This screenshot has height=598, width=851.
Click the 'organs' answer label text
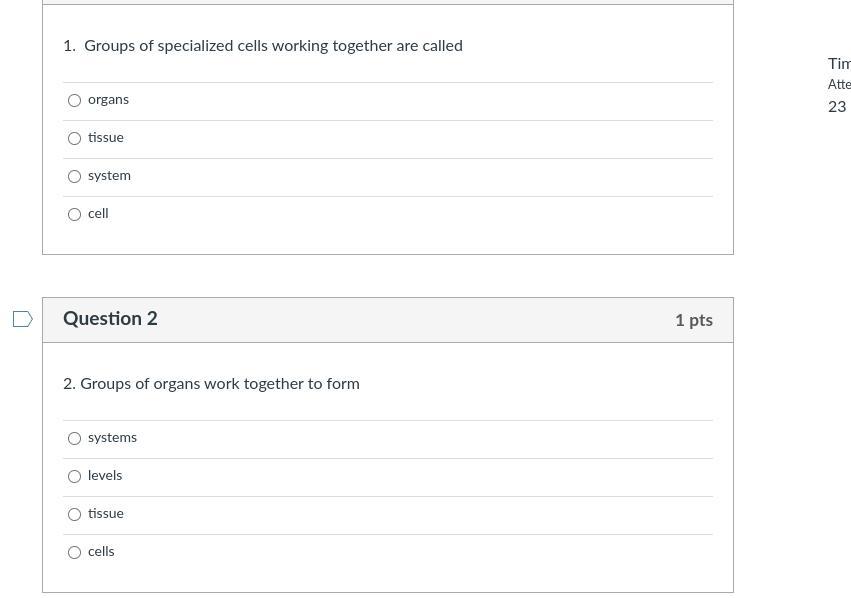[108, 100]
